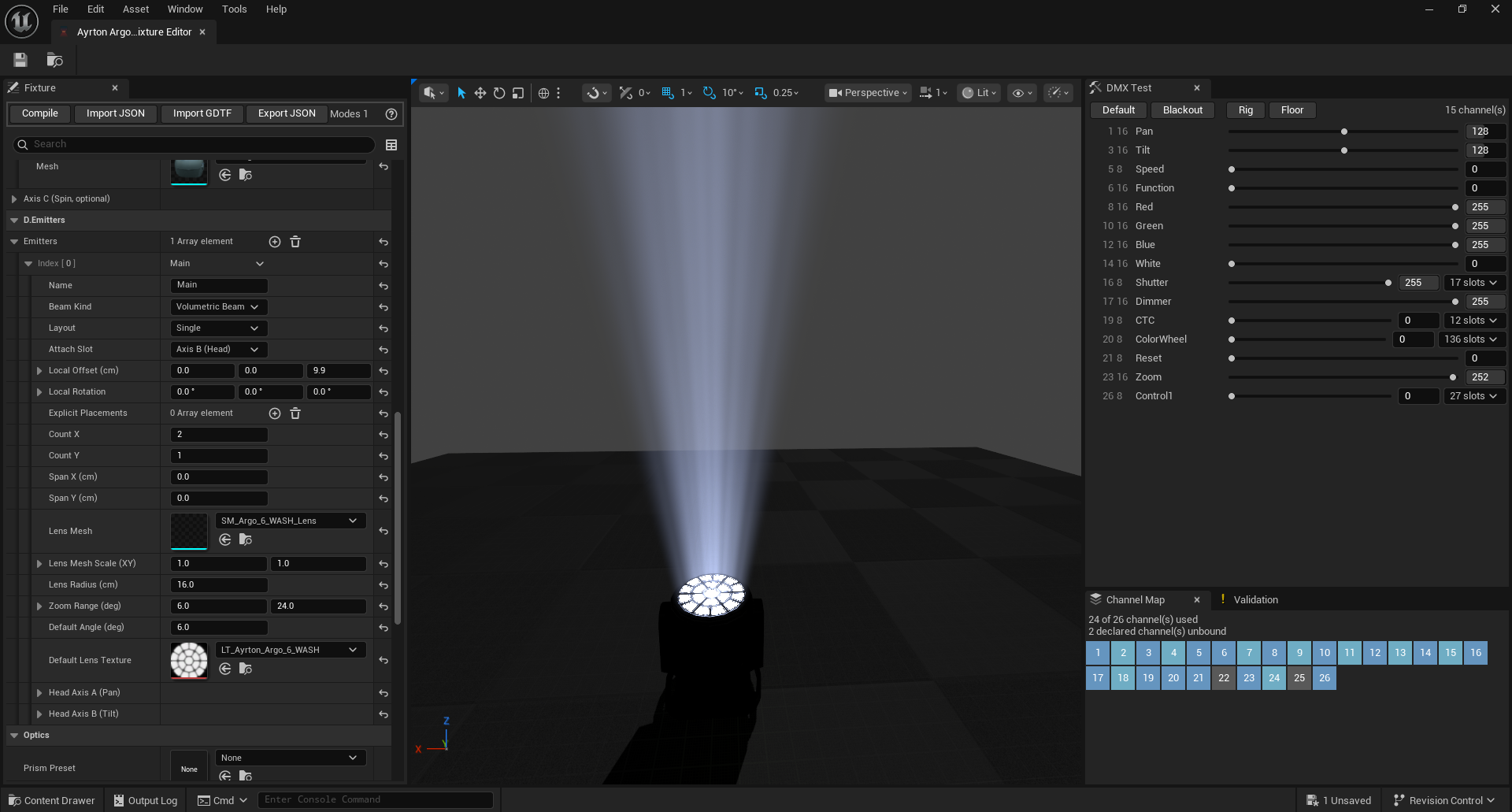Click the Floor button in DMX Test
This screenshot has width=1512, height=812.
coord(1292,110)
